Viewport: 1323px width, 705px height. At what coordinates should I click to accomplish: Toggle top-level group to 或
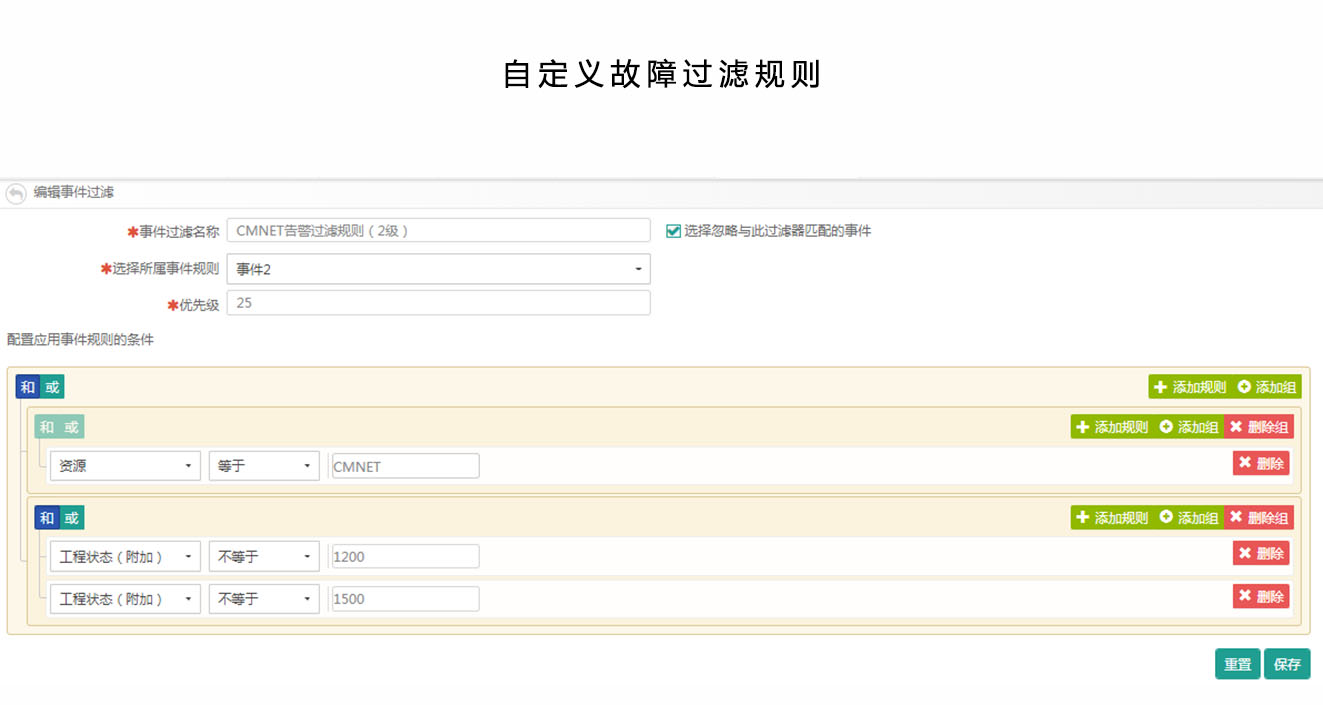(53, 387)
